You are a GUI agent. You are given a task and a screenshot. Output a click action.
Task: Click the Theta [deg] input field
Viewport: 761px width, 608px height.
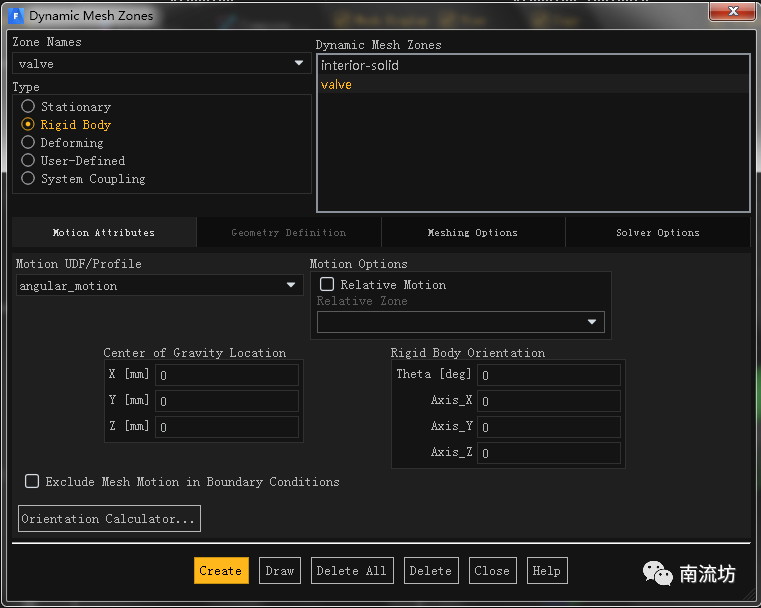tap(548, 375)
